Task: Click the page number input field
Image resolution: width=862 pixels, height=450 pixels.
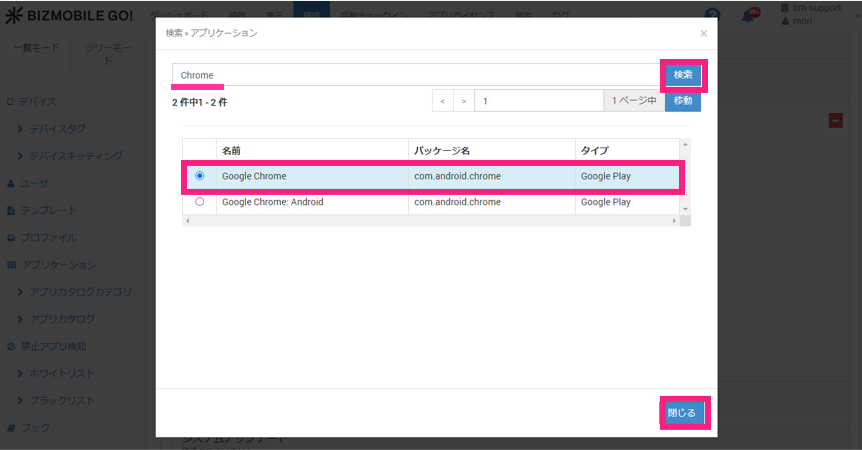Action: pyautogui.click(x=538, y=101)
